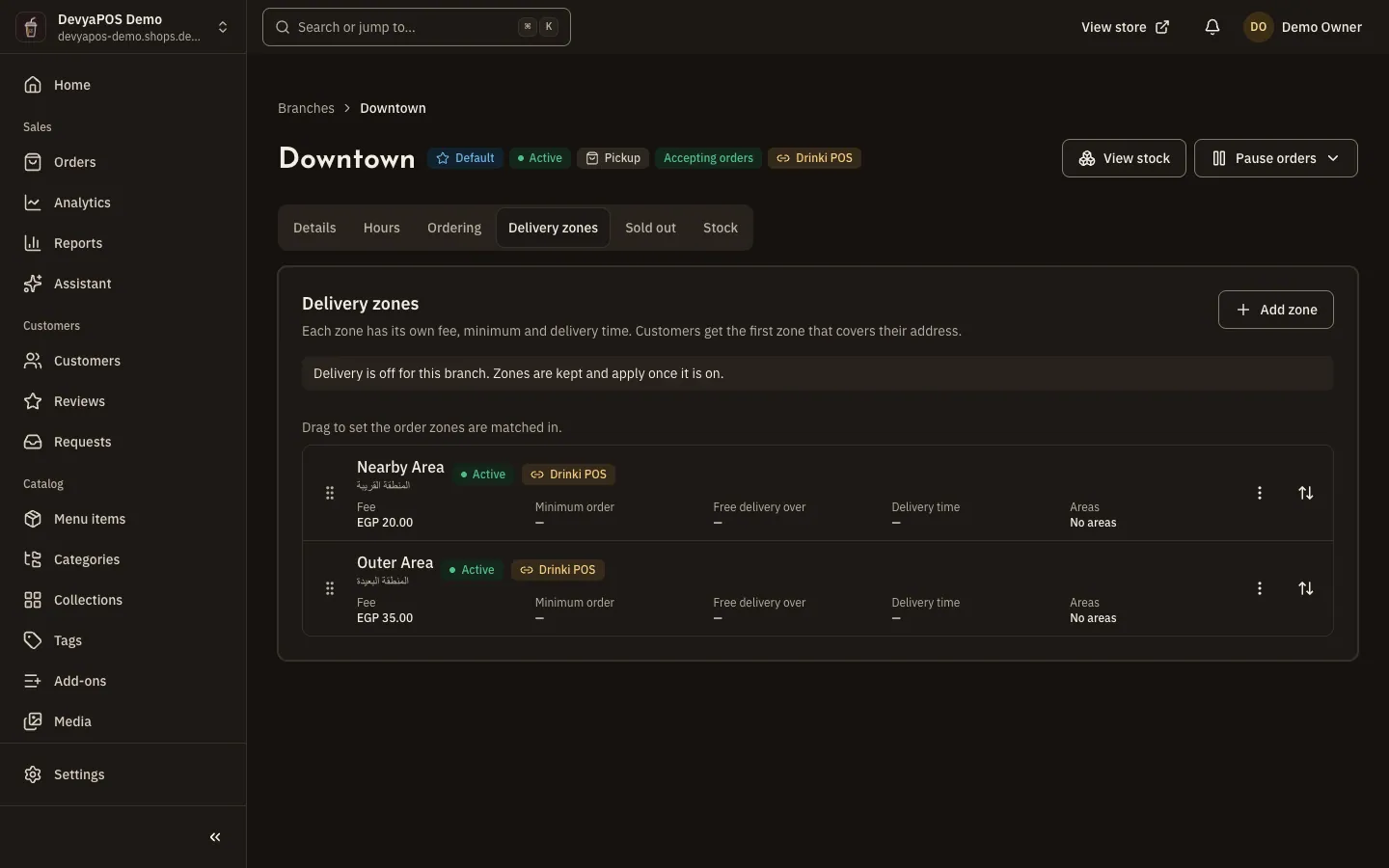Click the Drinki POS badge on Nearby Area
Screen dimensions: 1389x868
(x=569, y=475)
